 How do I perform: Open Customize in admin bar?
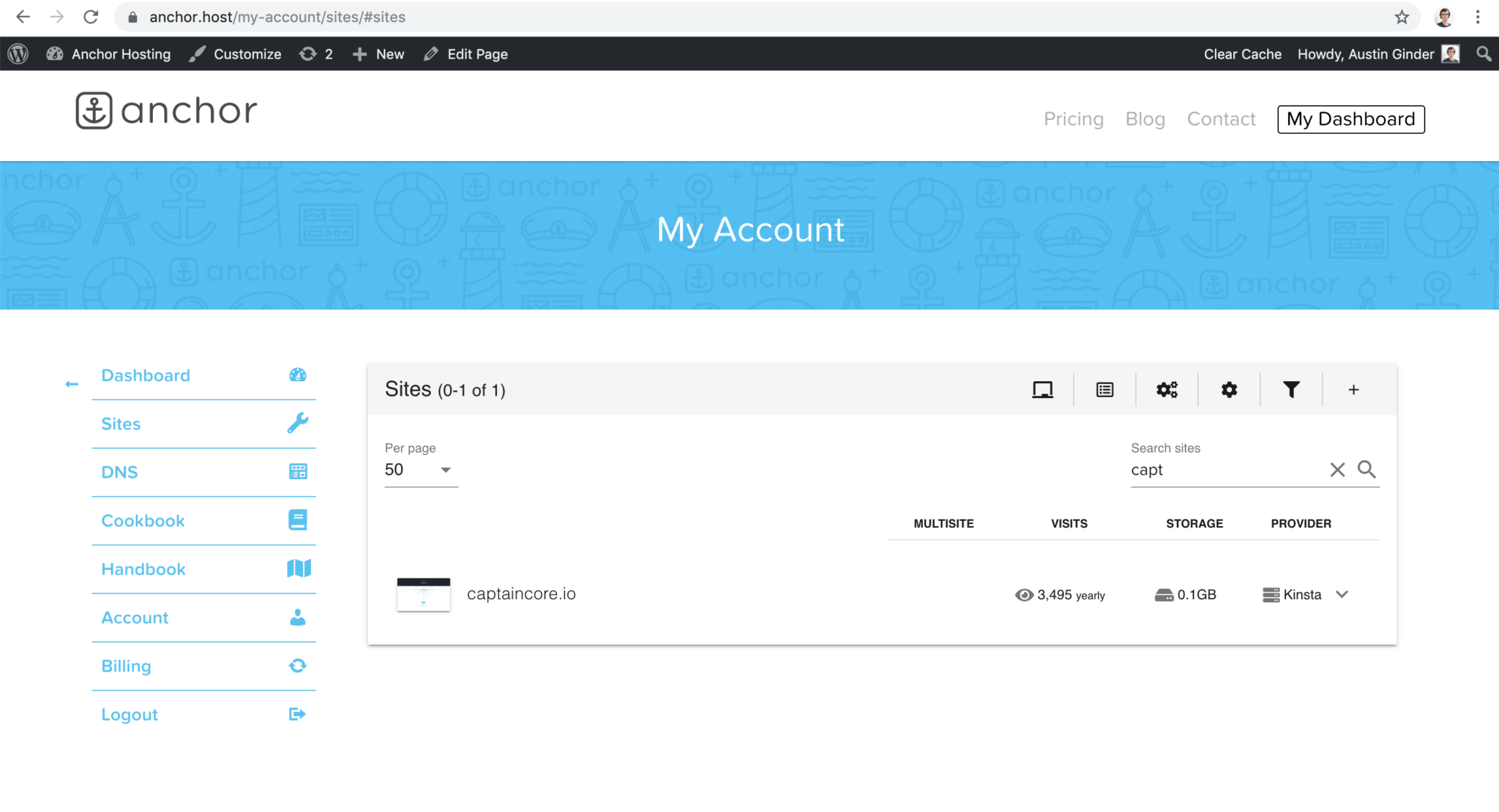tap(235, 53)
